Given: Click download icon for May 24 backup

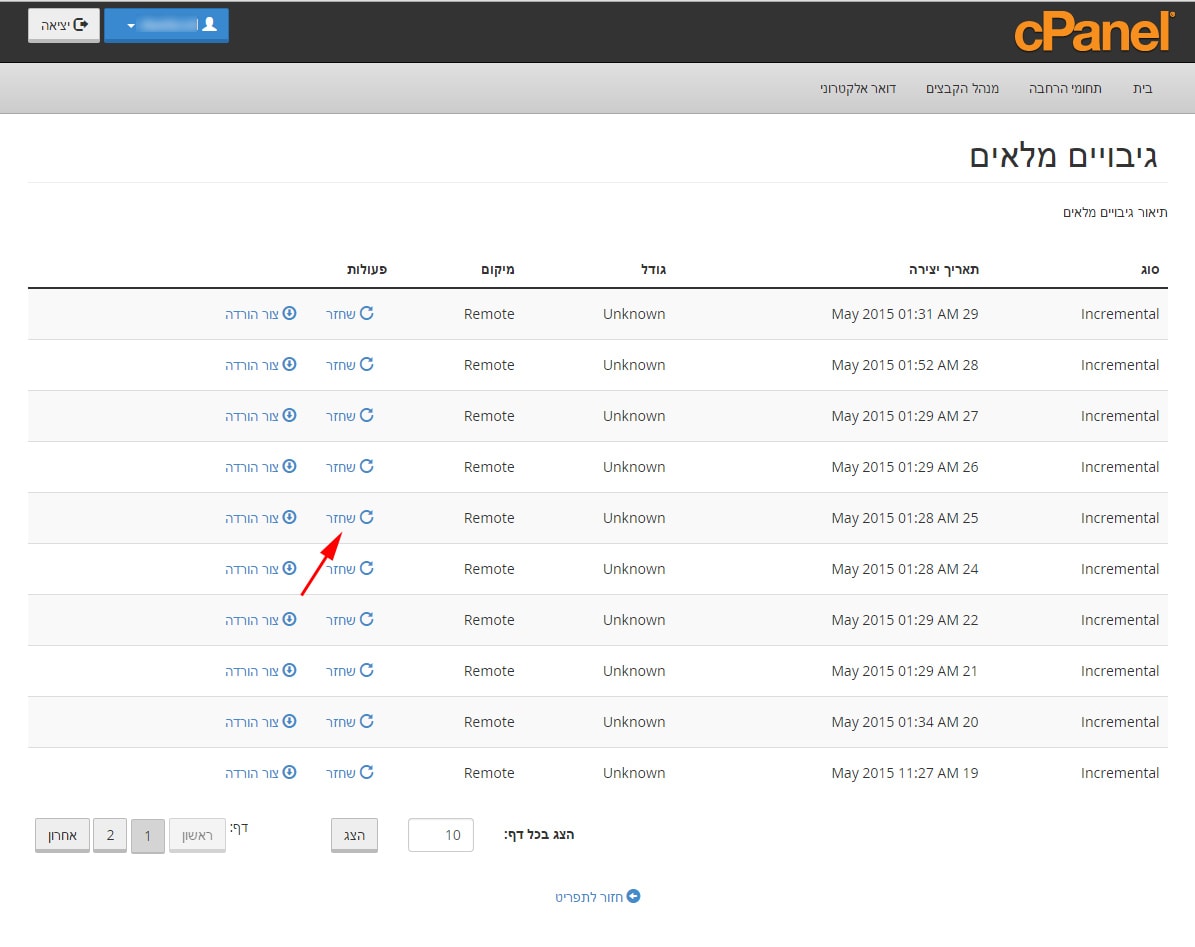Looking at the screenshot, I should pyautogui.click(x=290, y=568).
